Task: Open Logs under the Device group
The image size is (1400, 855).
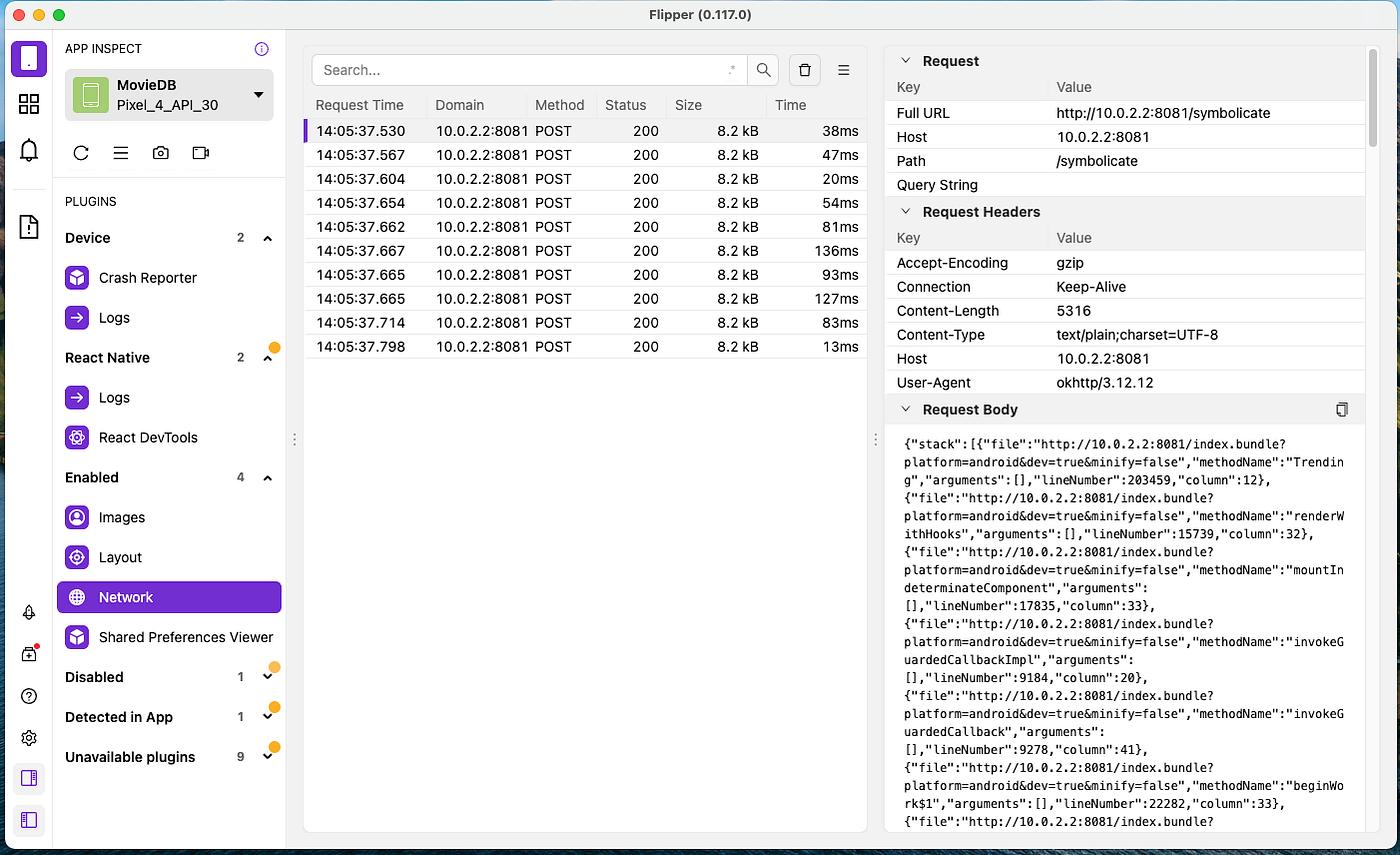Action: tap(169, 318)
